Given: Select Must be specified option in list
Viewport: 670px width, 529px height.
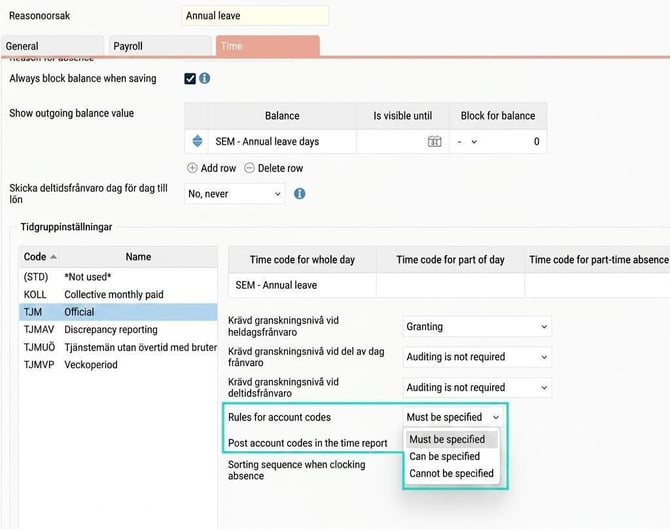Looking at the screenshot, I should (452, 439).
